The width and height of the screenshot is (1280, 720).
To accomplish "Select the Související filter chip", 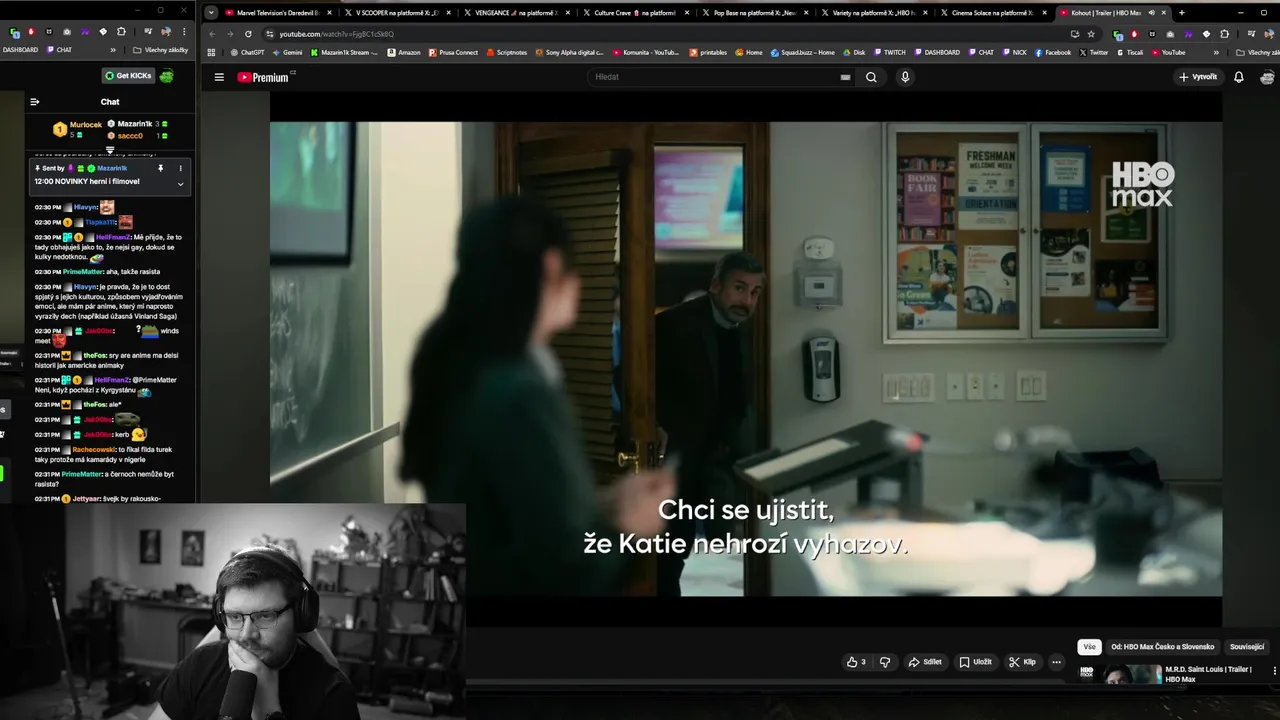I will click(x=1247, y=647).
